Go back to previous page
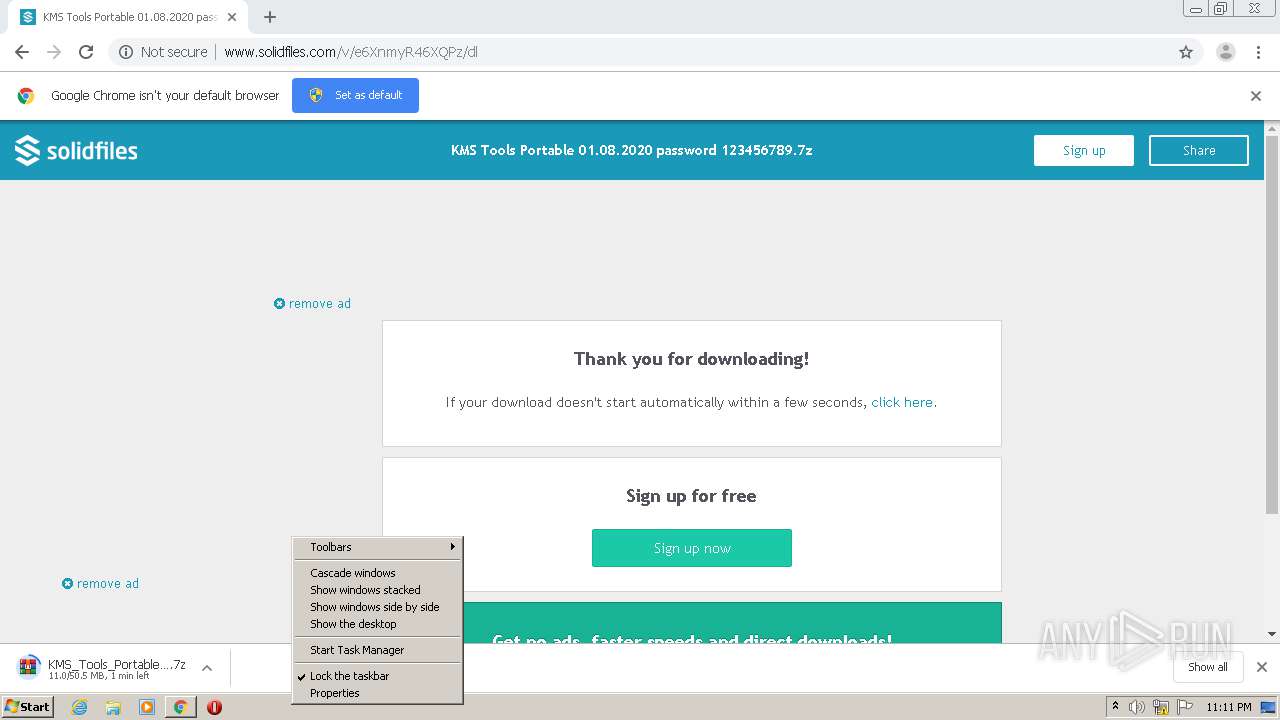The height and width of the screenshot is (720, 1280). [22, 52]
